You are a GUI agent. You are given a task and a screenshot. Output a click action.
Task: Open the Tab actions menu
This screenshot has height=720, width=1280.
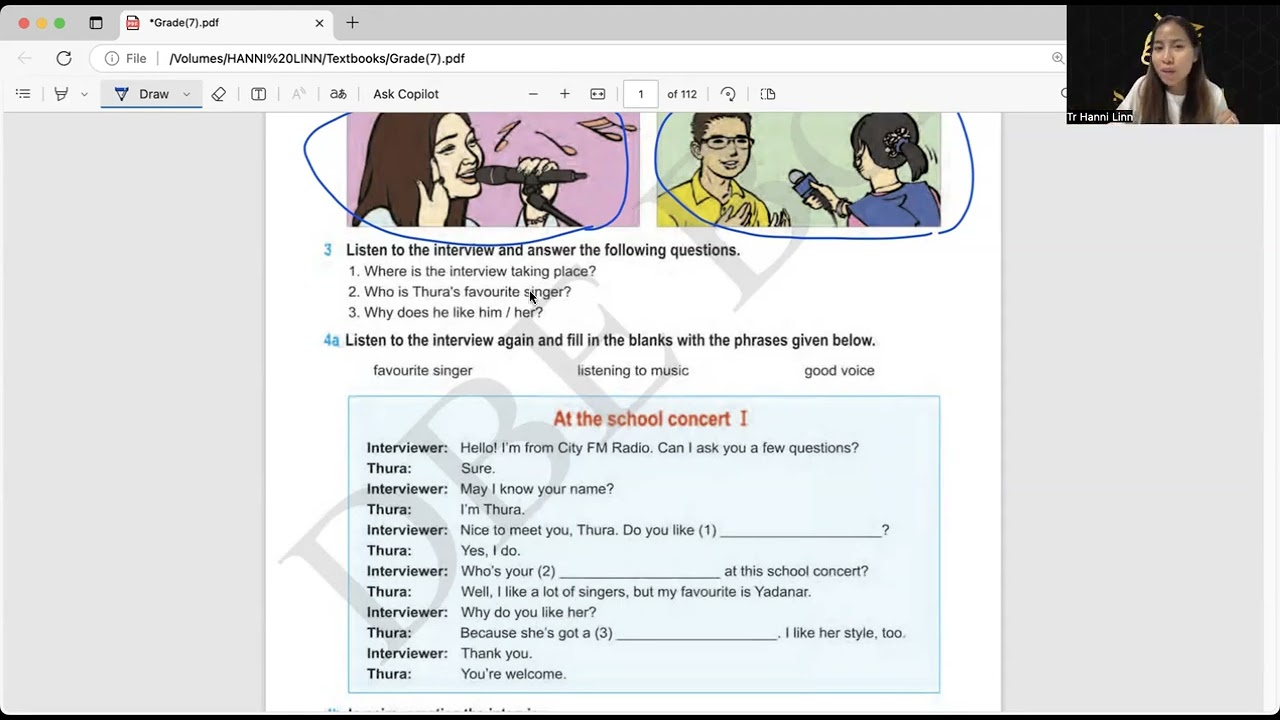coord(96,22)
